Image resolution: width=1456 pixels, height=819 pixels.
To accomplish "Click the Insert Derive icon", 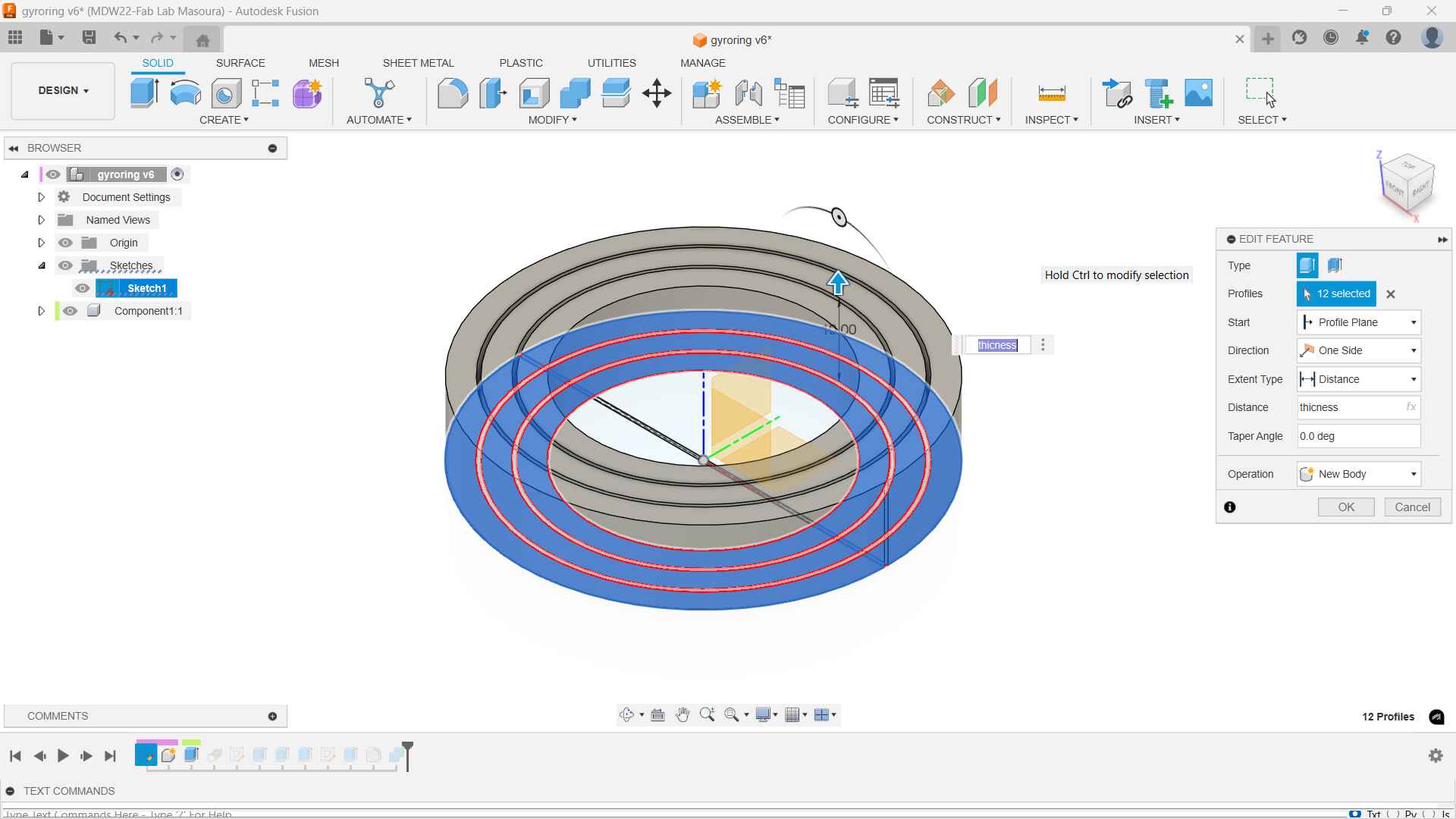I will (1117, 93).
